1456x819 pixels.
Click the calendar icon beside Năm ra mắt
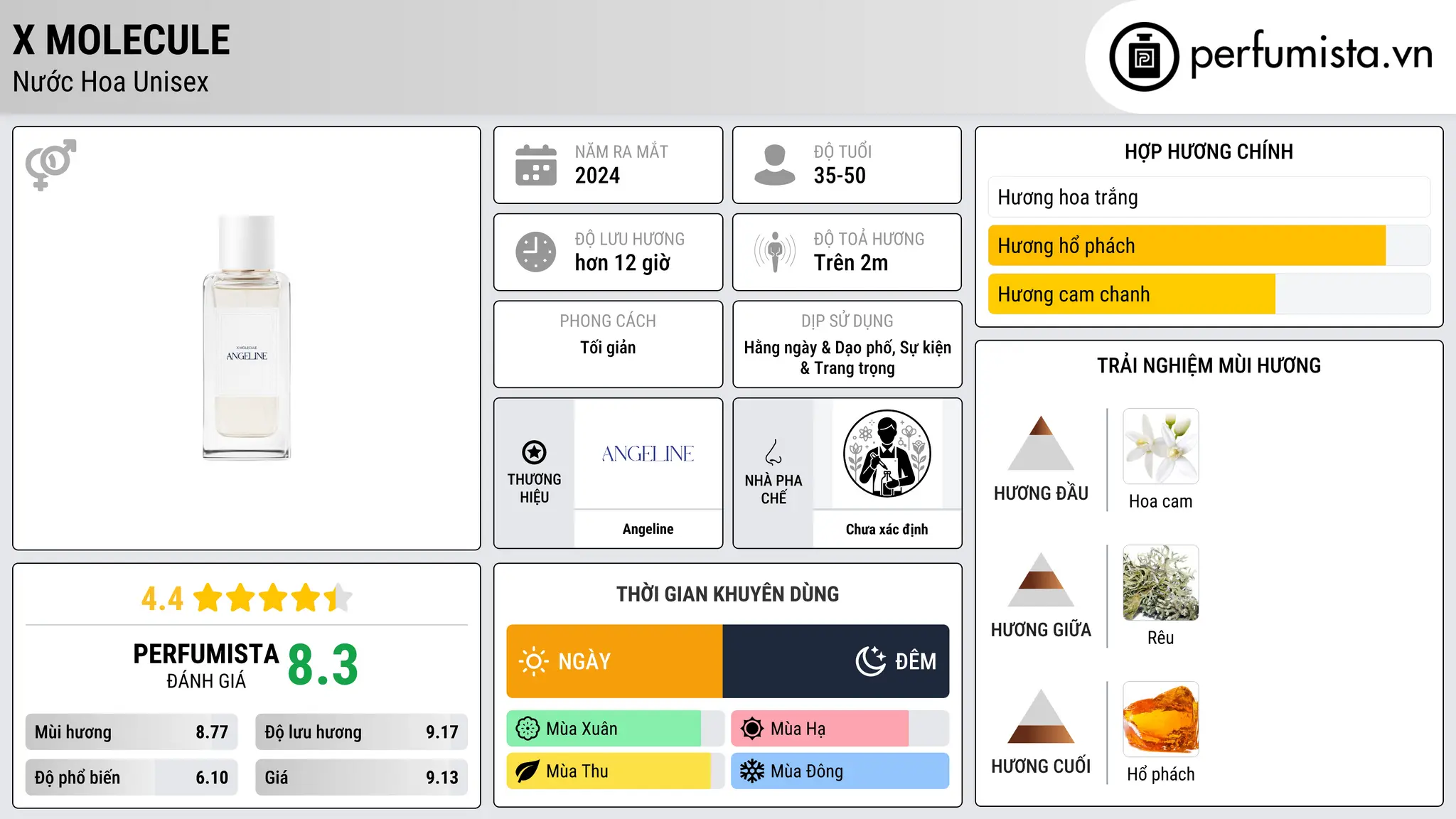[x=536, y=165]
